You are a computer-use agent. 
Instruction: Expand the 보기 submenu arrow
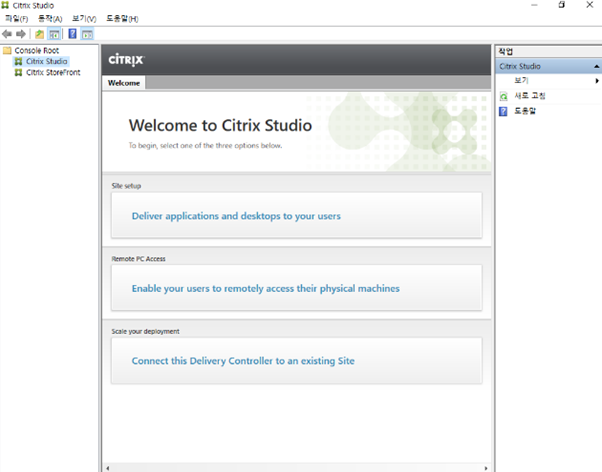click(597, 81)
